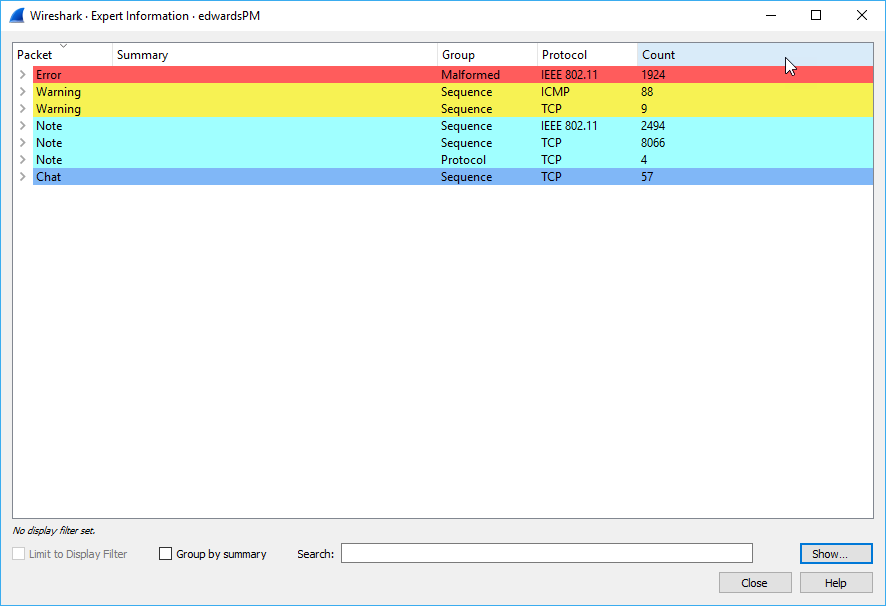Maximize the Expert Information window
The height and width of the screenshot is (606, 886).
(x=816, y=15)
